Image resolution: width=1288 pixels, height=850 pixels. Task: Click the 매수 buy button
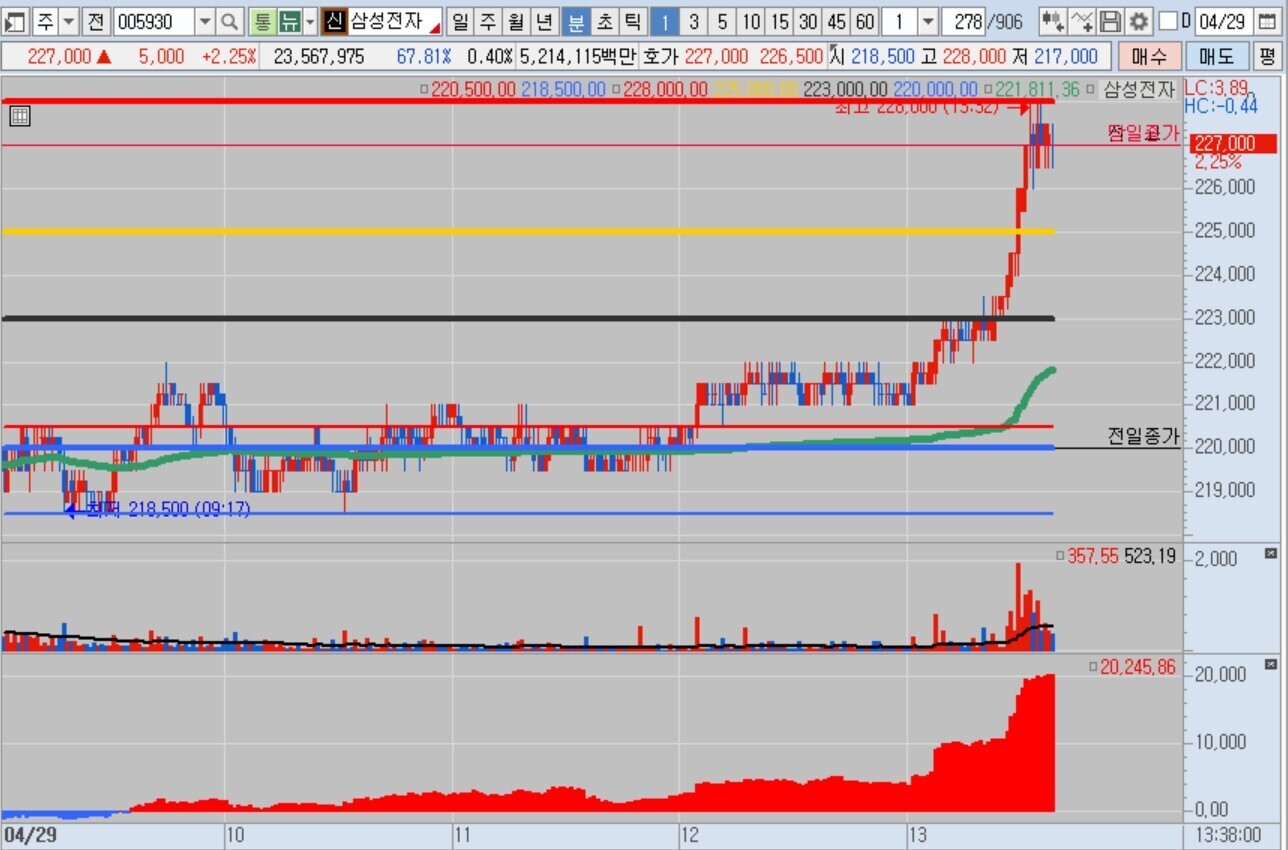point(1148,57)
